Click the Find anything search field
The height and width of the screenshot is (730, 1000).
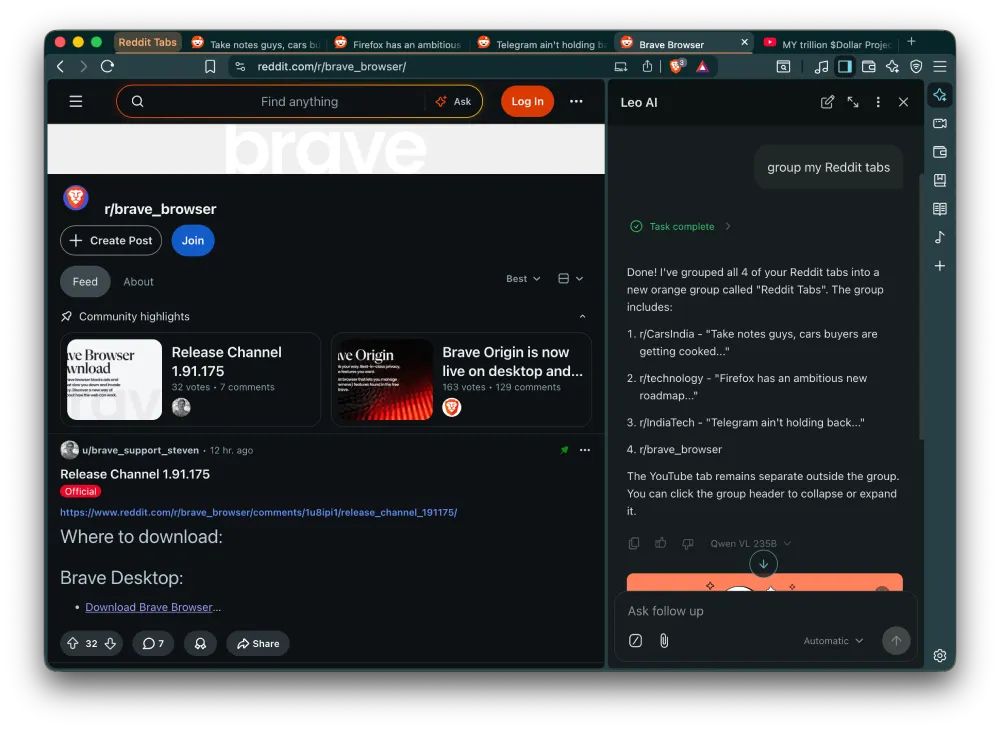[299, 101]
